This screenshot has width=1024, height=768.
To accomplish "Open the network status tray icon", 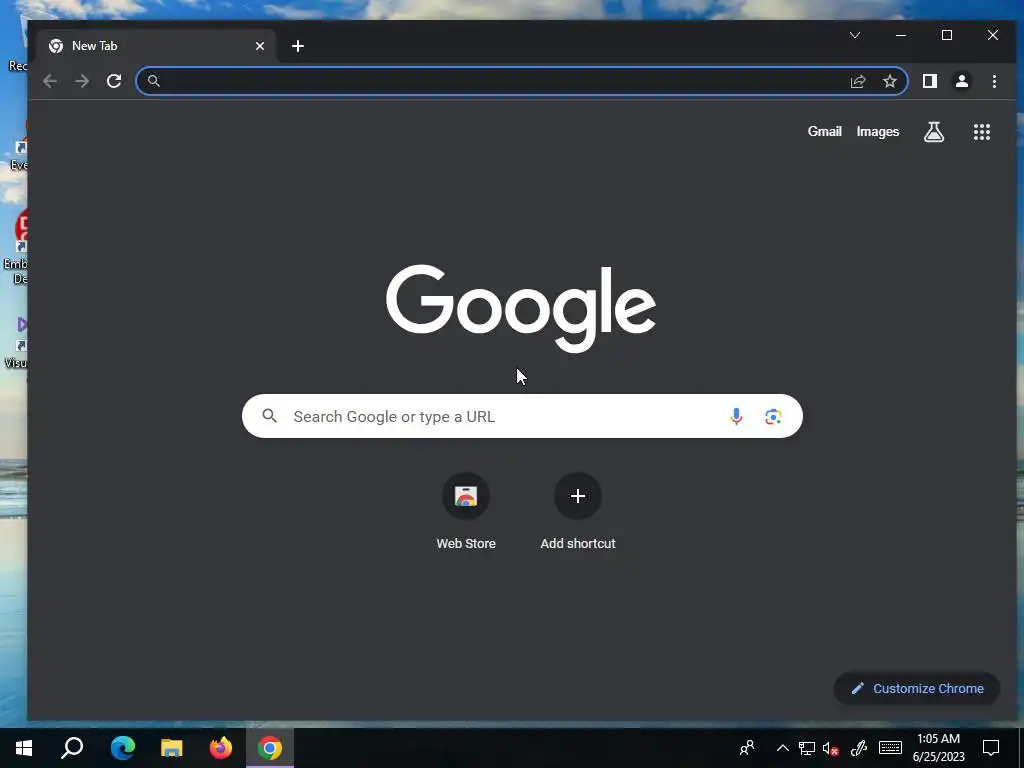I will (x=807, y=748).
